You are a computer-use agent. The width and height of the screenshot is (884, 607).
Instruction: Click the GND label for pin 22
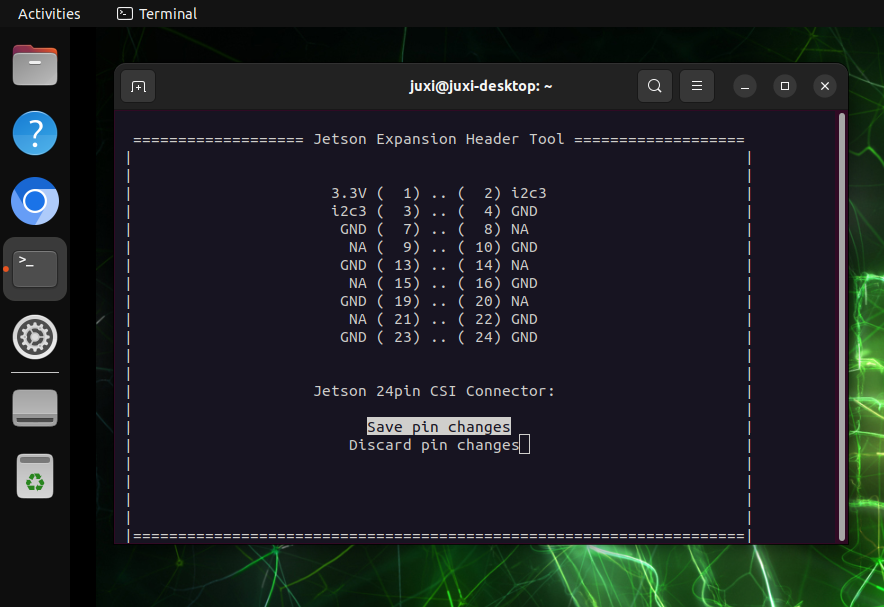pyautogui.click(x=524, y=320)
